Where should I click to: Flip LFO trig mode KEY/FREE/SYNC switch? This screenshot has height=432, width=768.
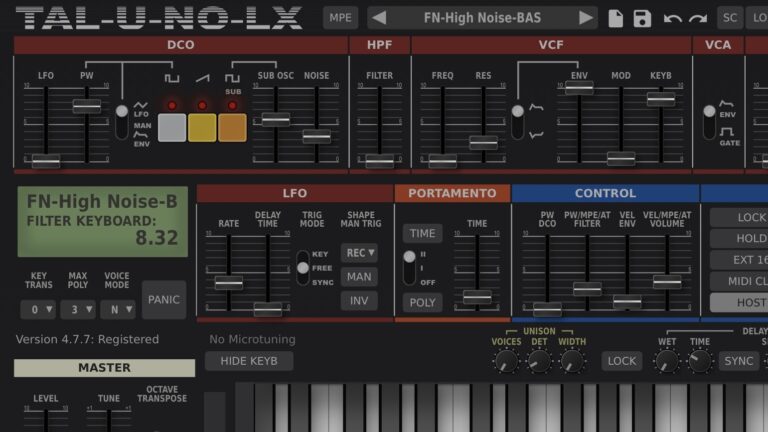[303, 268]
